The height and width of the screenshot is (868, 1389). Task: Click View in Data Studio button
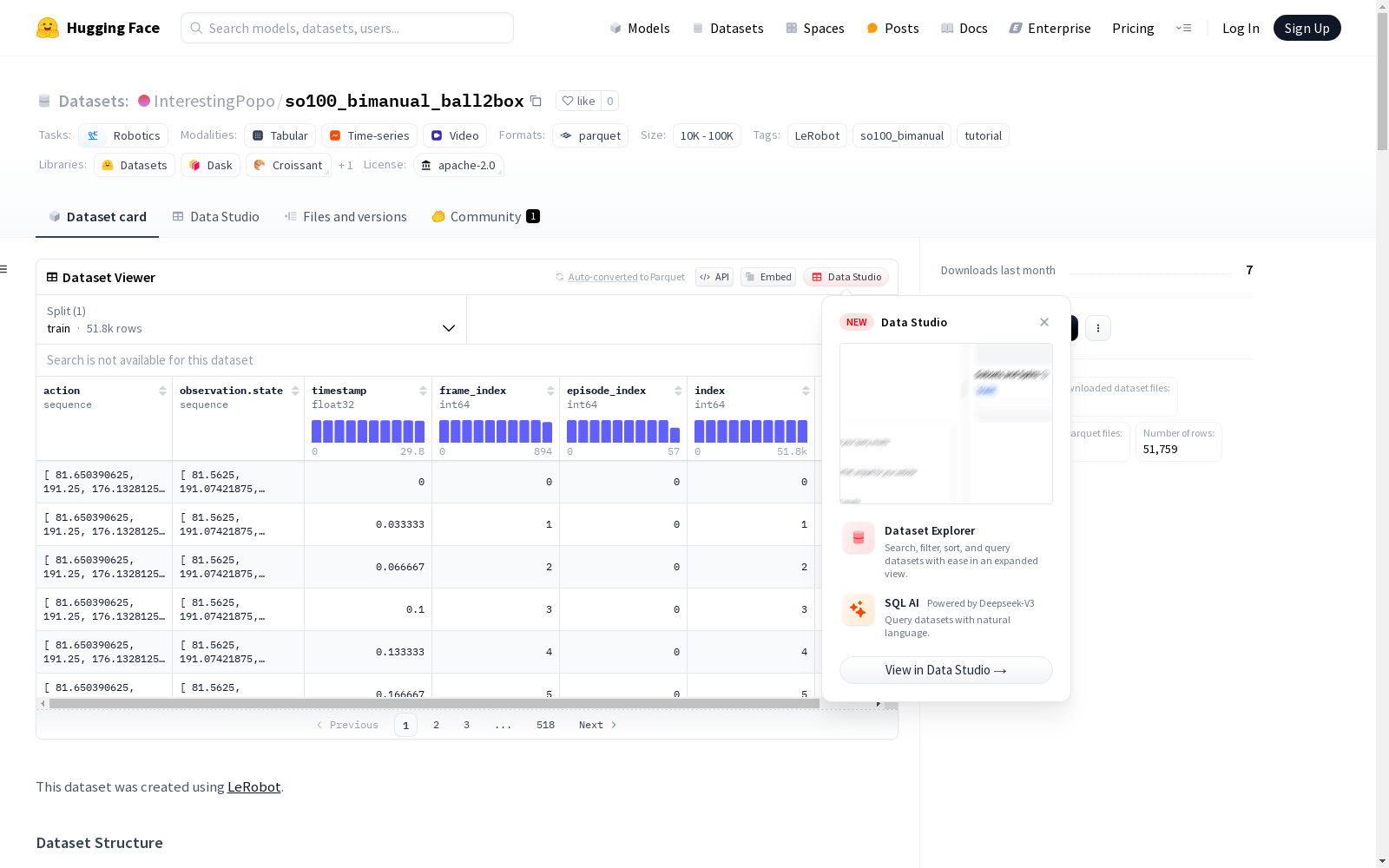pyautogui.click(x=946, y=670)
